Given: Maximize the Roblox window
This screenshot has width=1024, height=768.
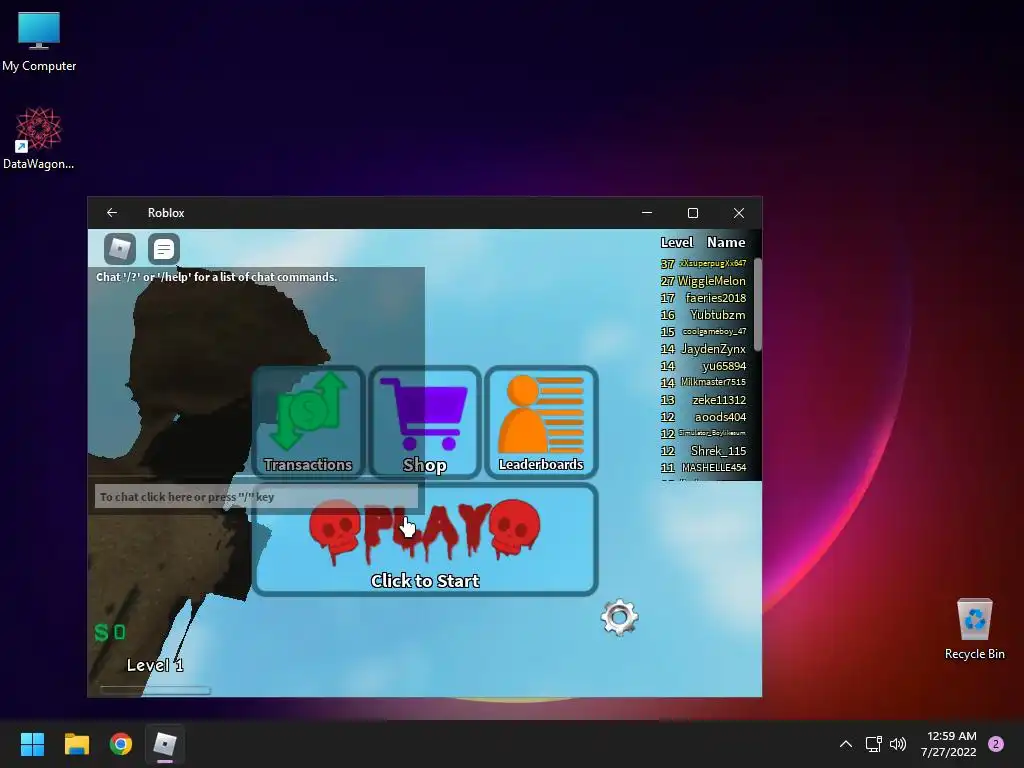Looking at the screenshot, I should click(693, 213).
